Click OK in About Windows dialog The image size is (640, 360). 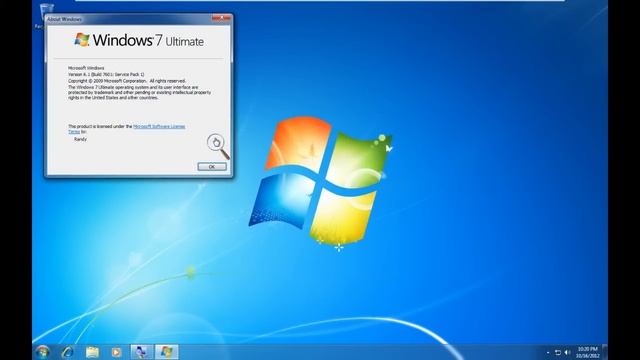click(x=212, y=167)
